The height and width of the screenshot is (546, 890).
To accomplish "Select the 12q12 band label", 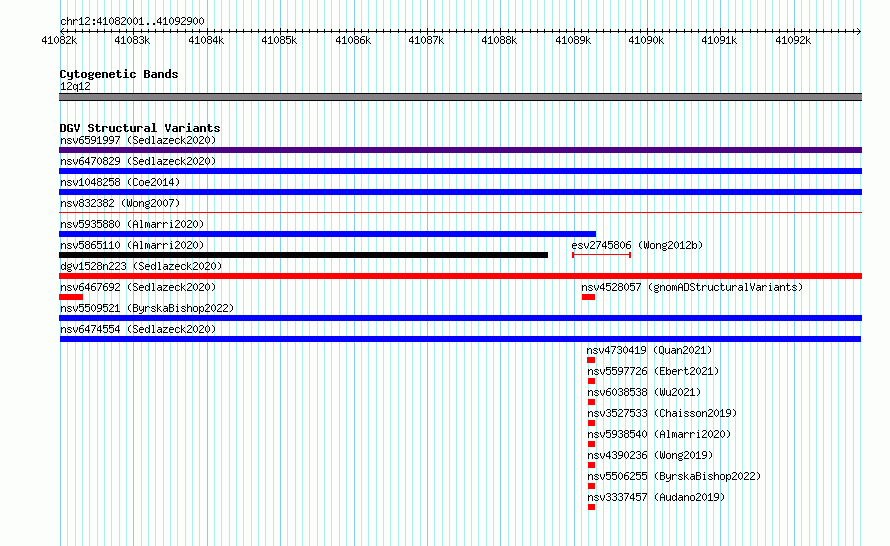I will (x=75, y=86).
